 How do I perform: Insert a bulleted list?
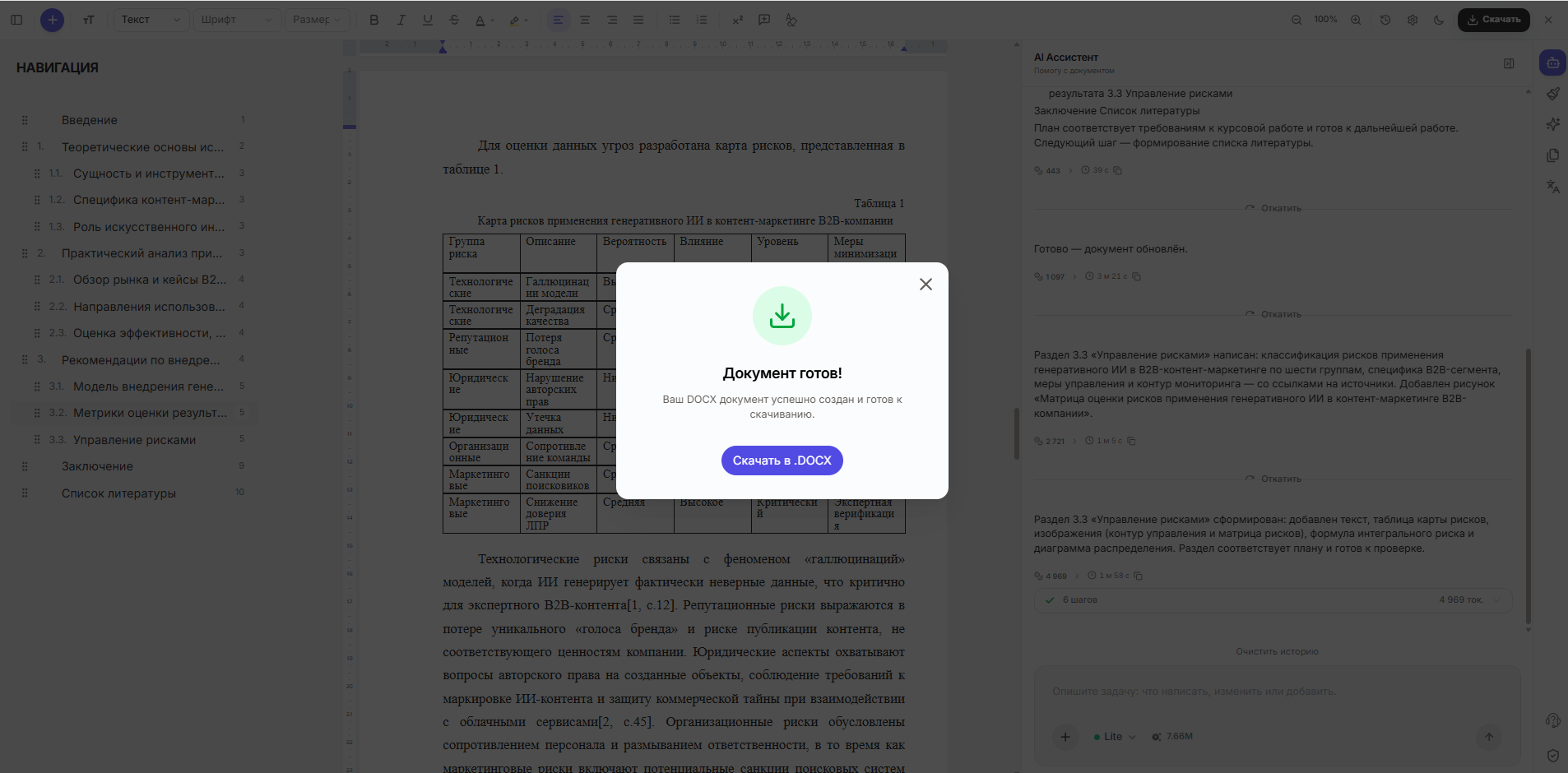click(675, 20)
